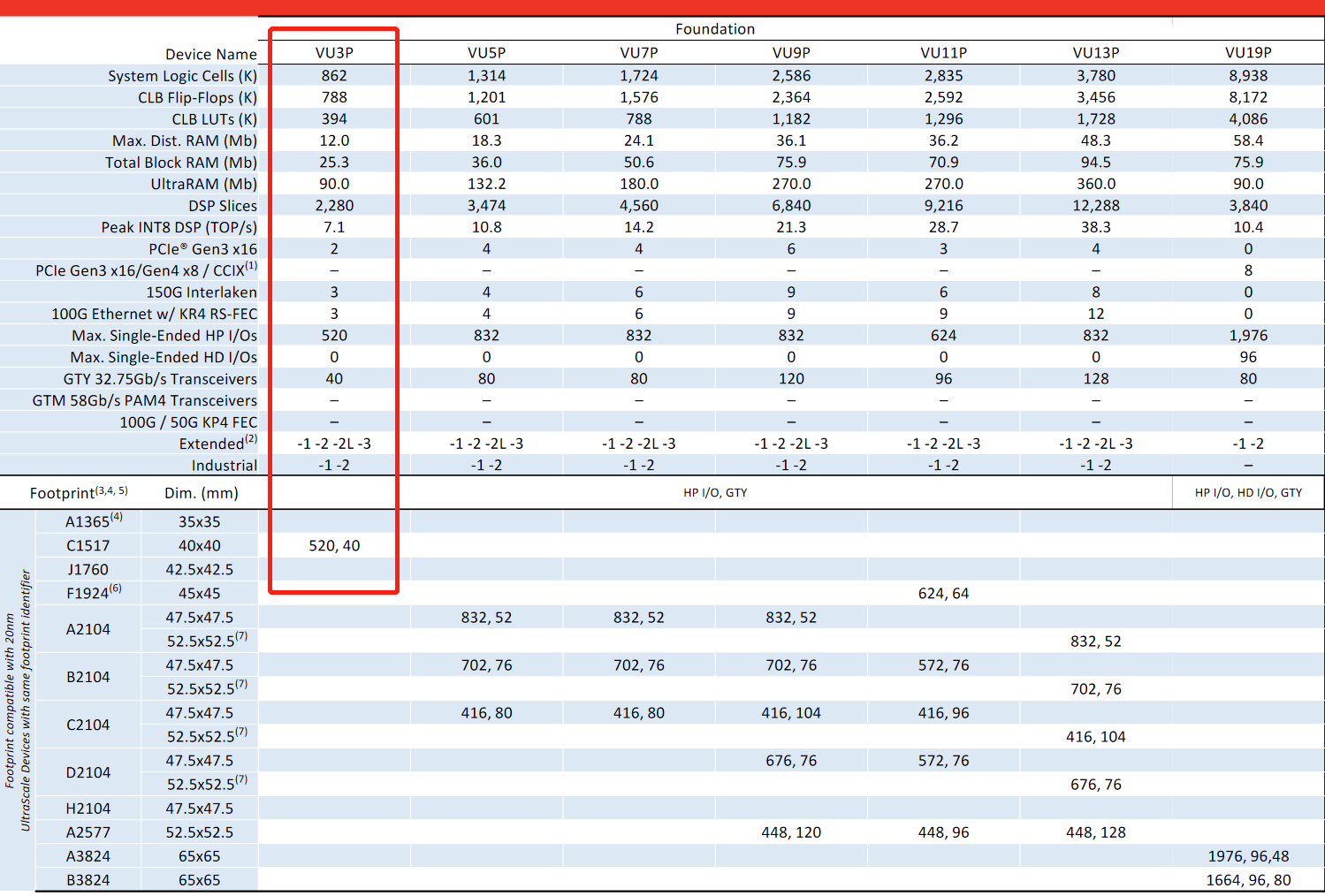Click the Extended speed grade row label
The image size is (1325, 896).
pyautogui.click(x=218, y=443)
